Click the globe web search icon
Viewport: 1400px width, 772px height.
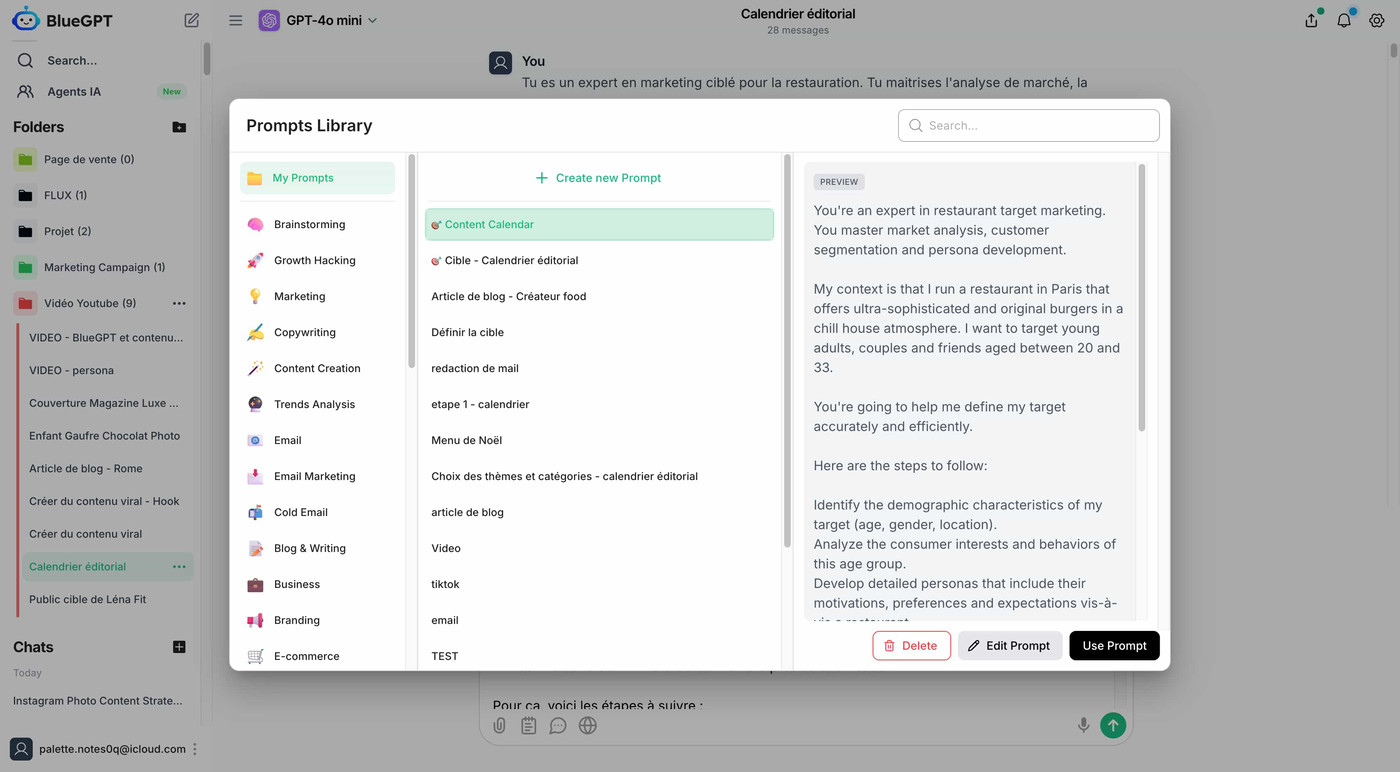tap(588, 725)
